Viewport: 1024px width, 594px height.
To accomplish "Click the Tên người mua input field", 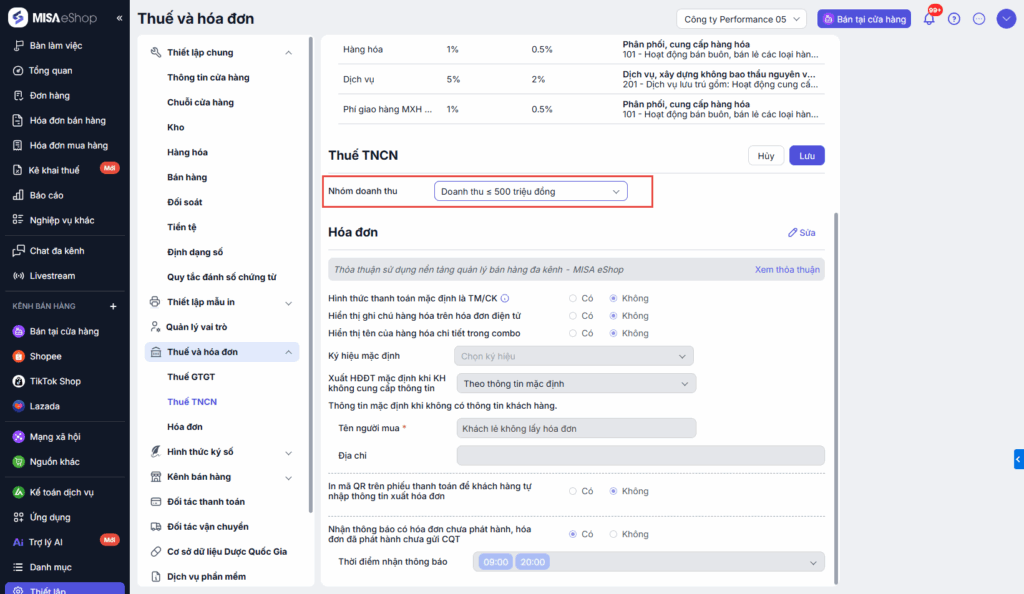I will pos(575,428).
